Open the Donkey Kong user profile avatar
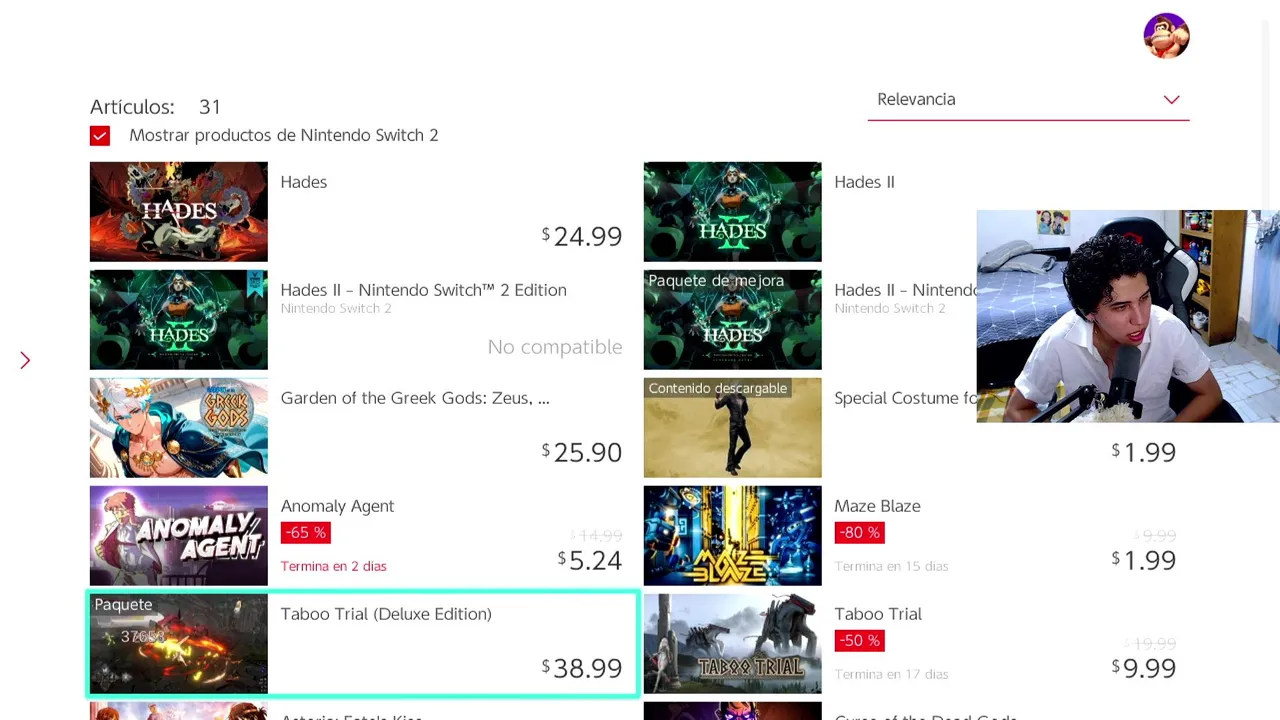 point(1166,36)
